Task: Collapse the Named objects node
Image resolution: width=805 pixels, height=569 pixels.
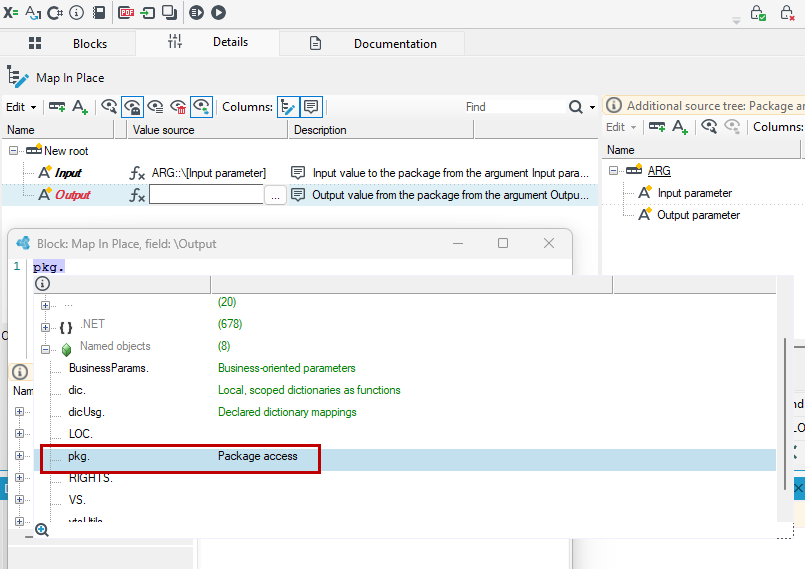Action: point(45,349)
